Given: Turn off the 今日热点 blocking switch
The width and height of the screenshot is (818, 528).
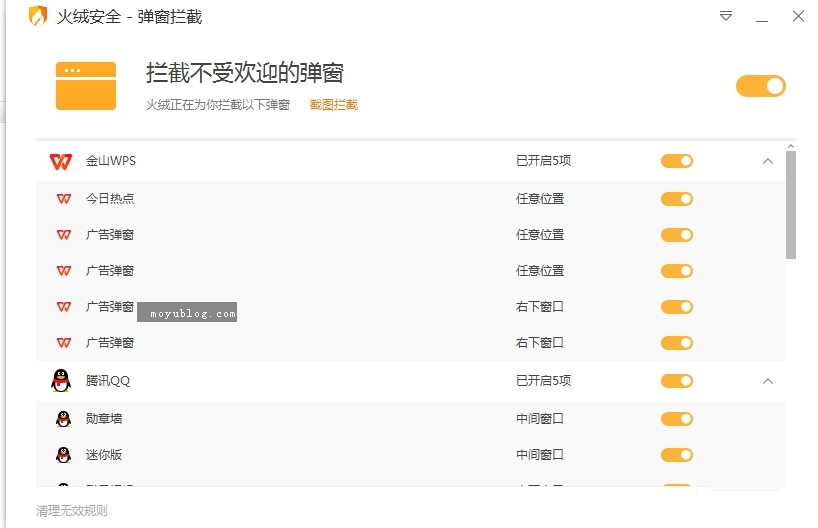Looking at the screenshot, I should pyautogui.click(x=677, y=199).
